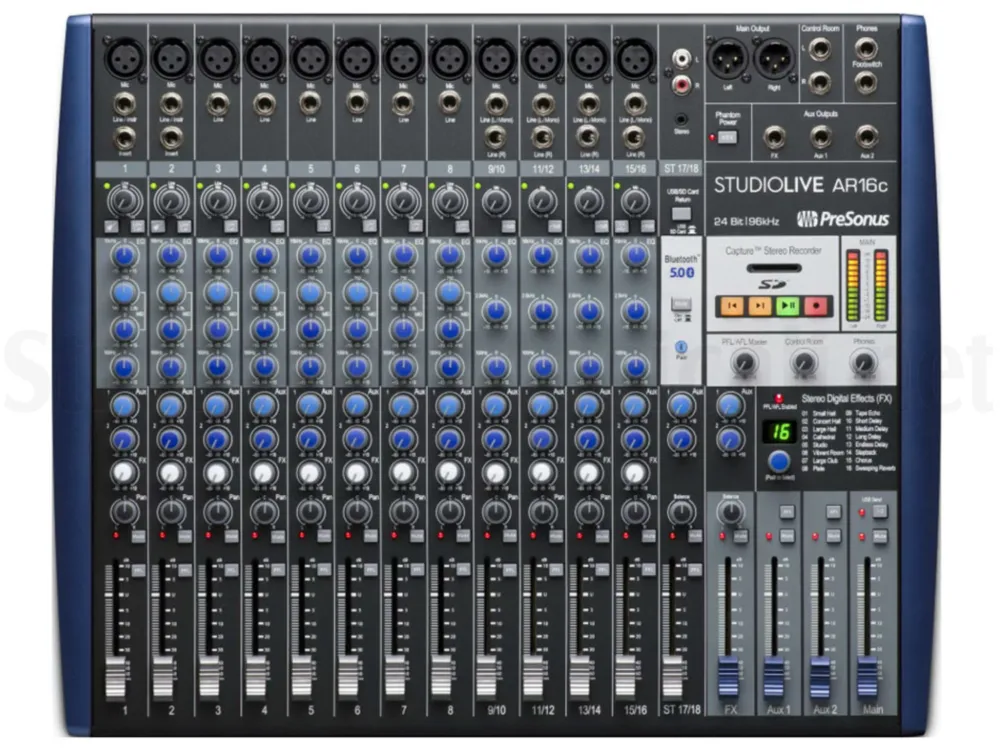The height and width of the screenshot is (750, 1000).
Task: Click the channel 1 white FX send knob
Action: (x=124, y=473)
